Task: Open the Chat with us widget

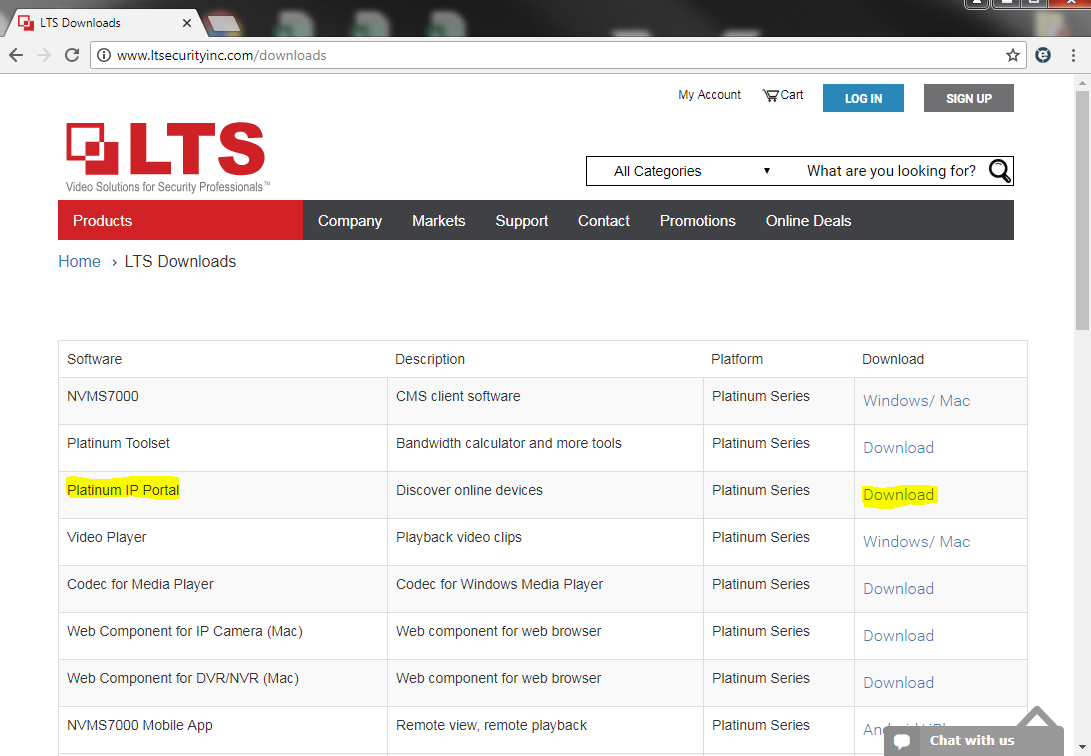Action: (x=959, y=741)
